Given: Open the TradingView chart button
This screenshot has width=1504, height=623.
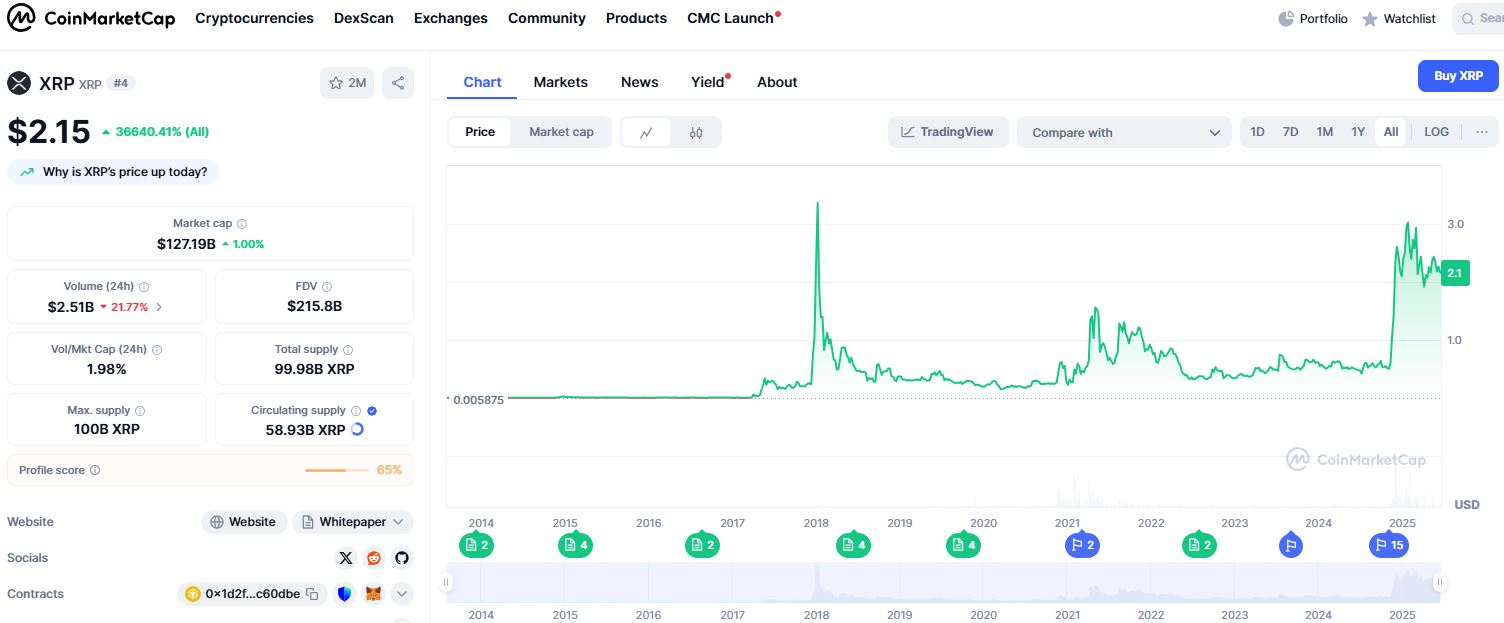Looking at the screenshot, I should tap(948, 132).
